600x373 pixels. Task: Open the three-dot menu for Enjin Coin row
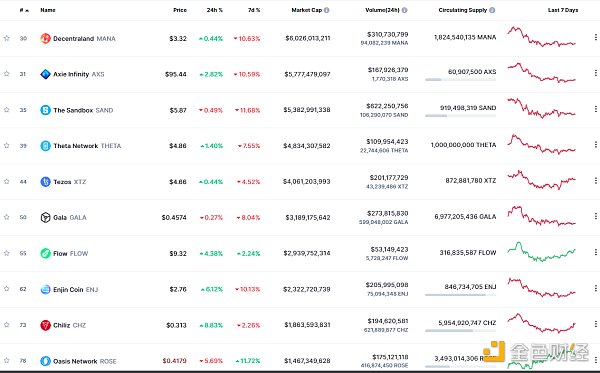595,288
